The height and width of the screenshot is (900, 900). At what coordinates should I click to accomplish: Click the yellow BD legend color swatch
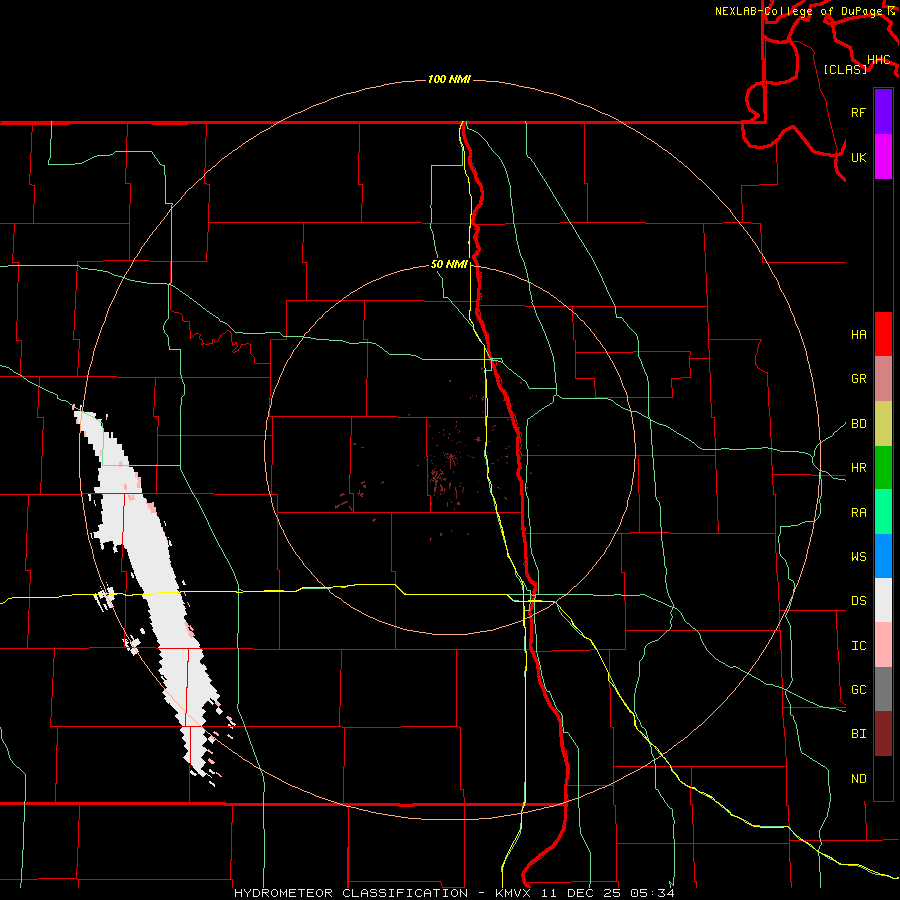[883, 424]
